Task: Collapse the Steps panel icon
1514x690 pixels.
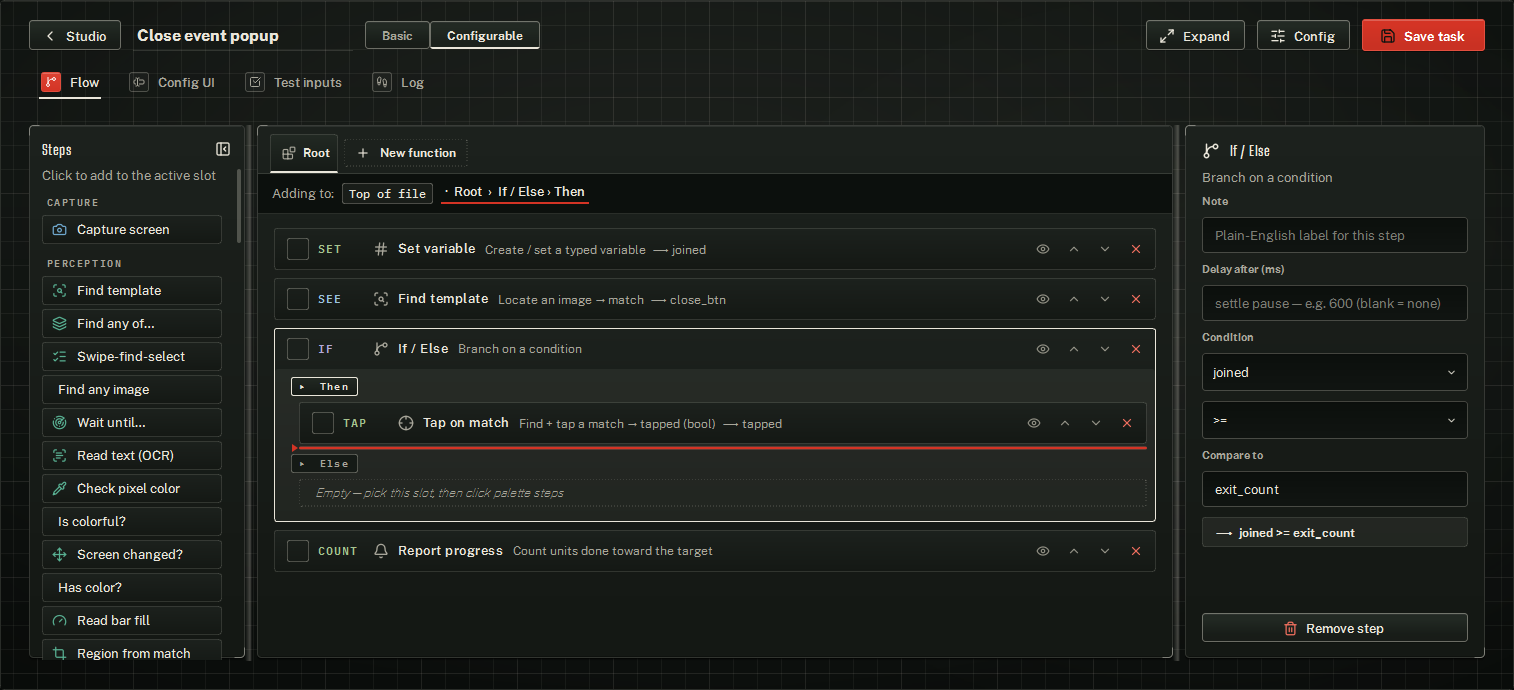Action: [223, 149]
